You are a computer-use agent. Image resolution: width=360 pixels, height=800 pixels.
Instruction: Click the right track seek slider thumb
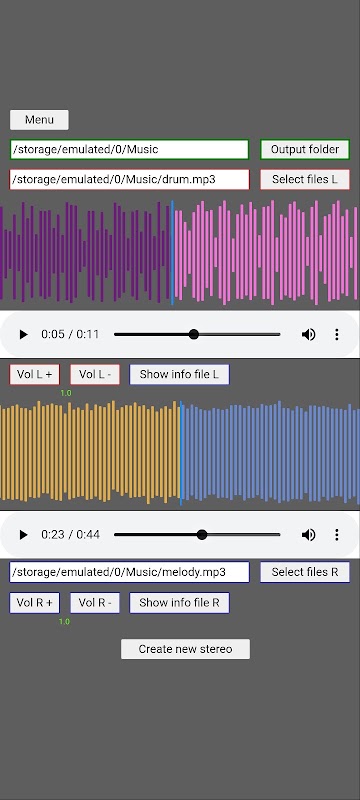[x=202, y=535]
